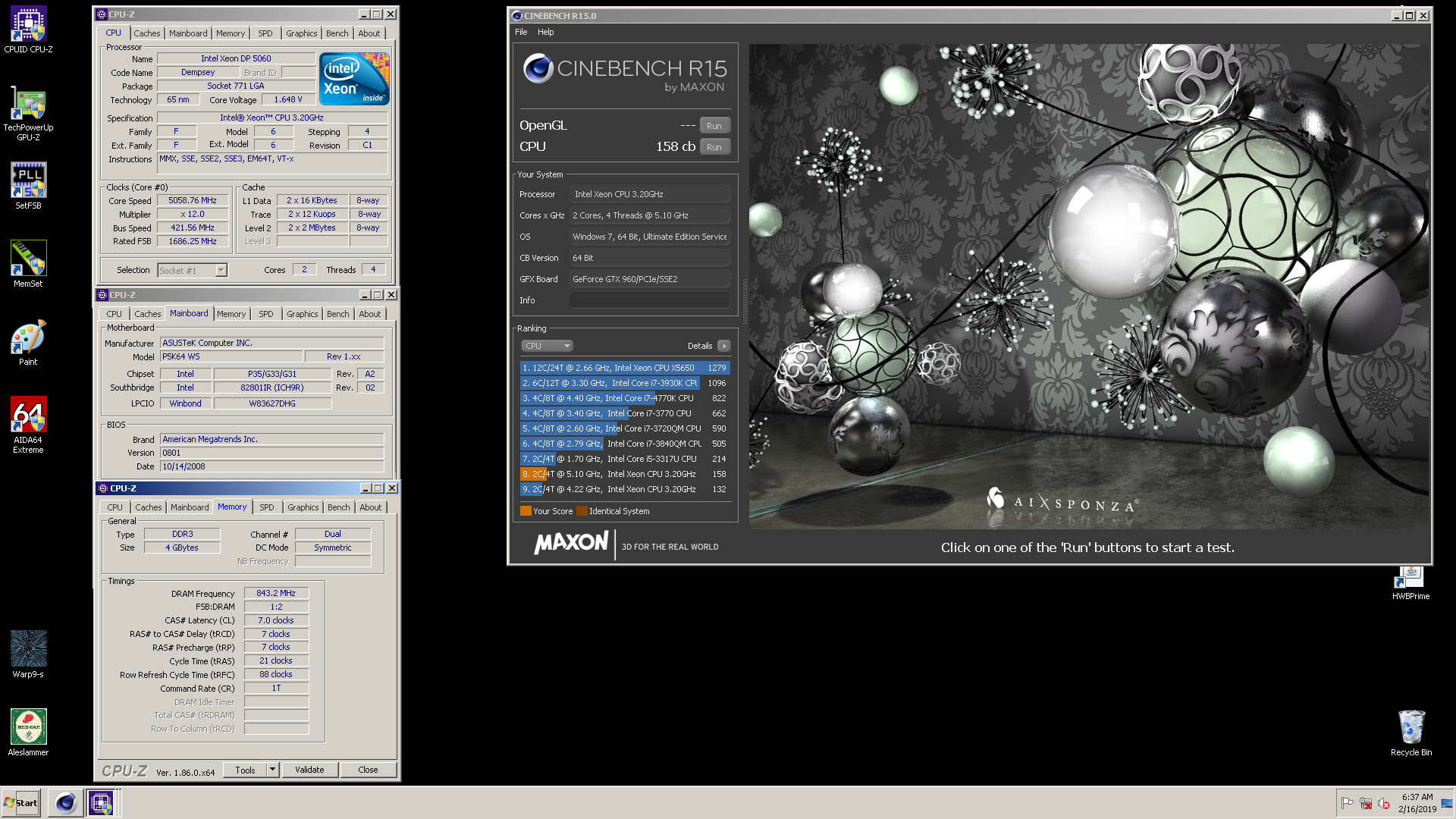The width and height of the screenshot is (1456, 819).
Task: Click the Intel Xeon inside logo
Action: click(354, 78)
